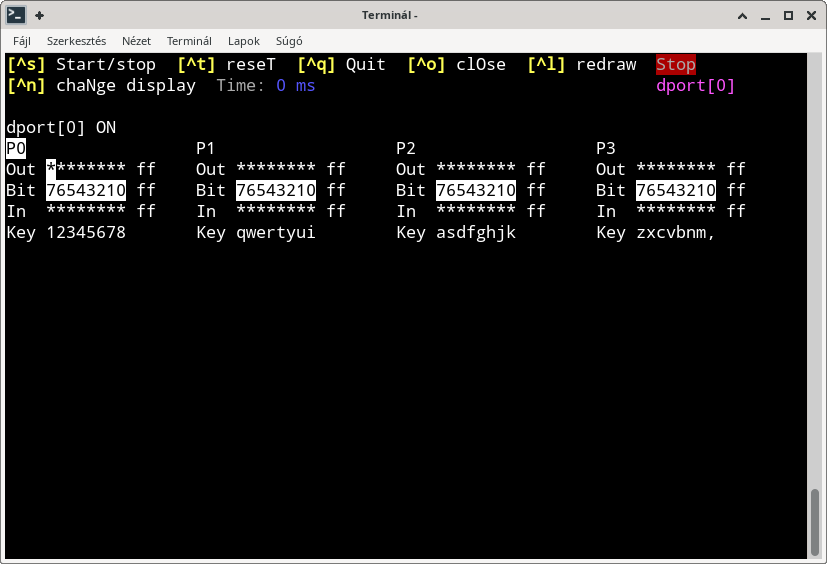
Task: Click the P3 Bit 76543210 field
Action: point(676,190)
